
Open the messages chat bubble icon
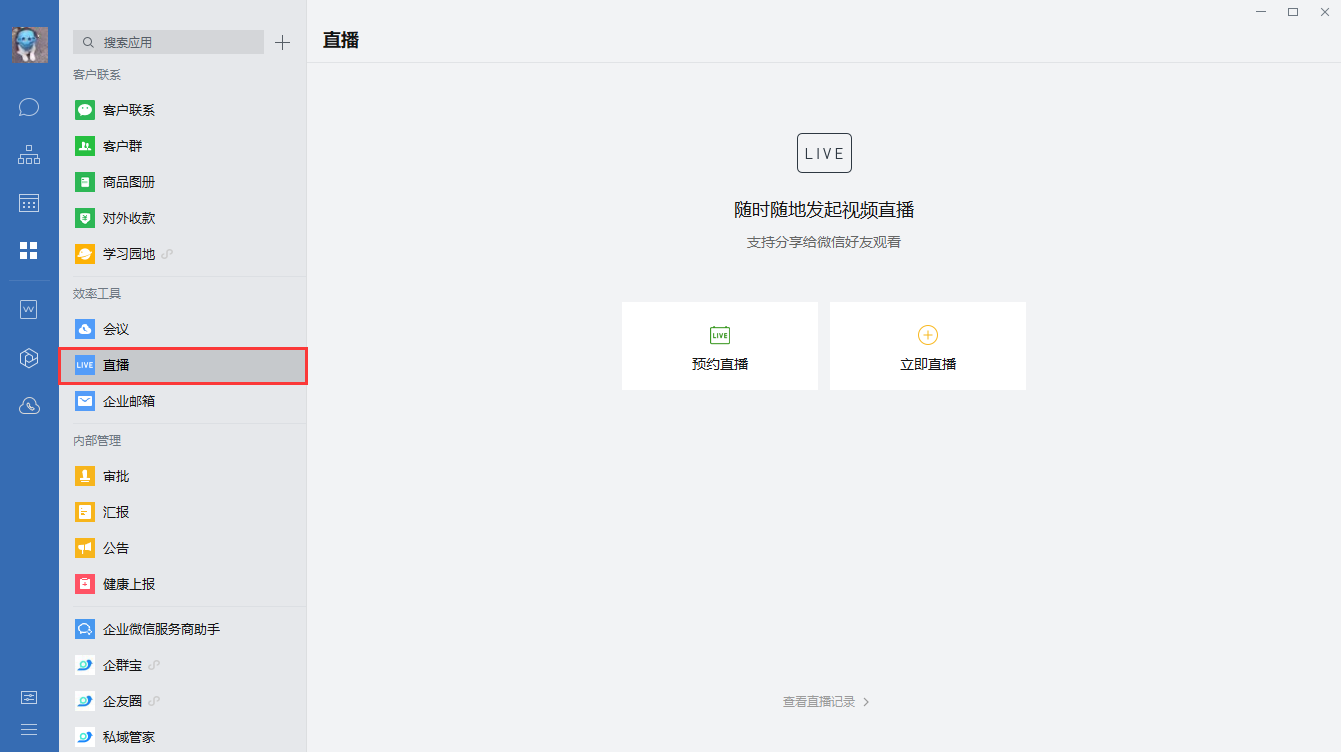pyautogui.click(x=29, y=107)
